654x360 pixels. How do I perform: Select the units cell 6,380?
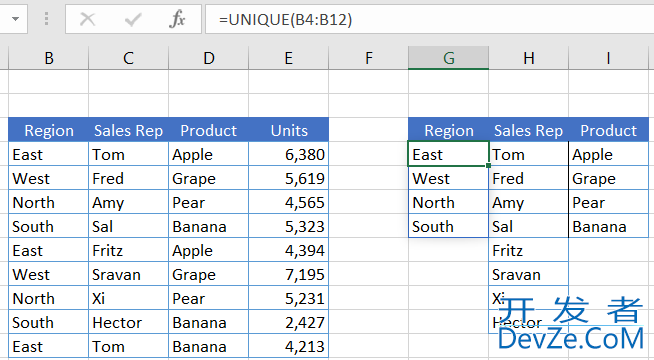(x=289, y=154)
